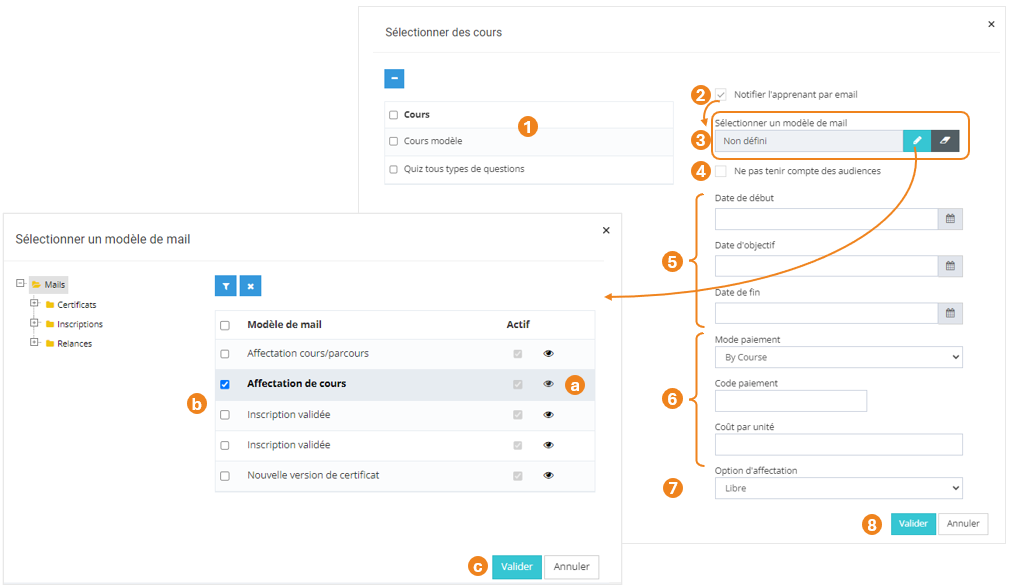Open the Date de fin calendar picker
Viewport: 1010px width, 587px height.
pyautogui.click(x=950, y=314)
